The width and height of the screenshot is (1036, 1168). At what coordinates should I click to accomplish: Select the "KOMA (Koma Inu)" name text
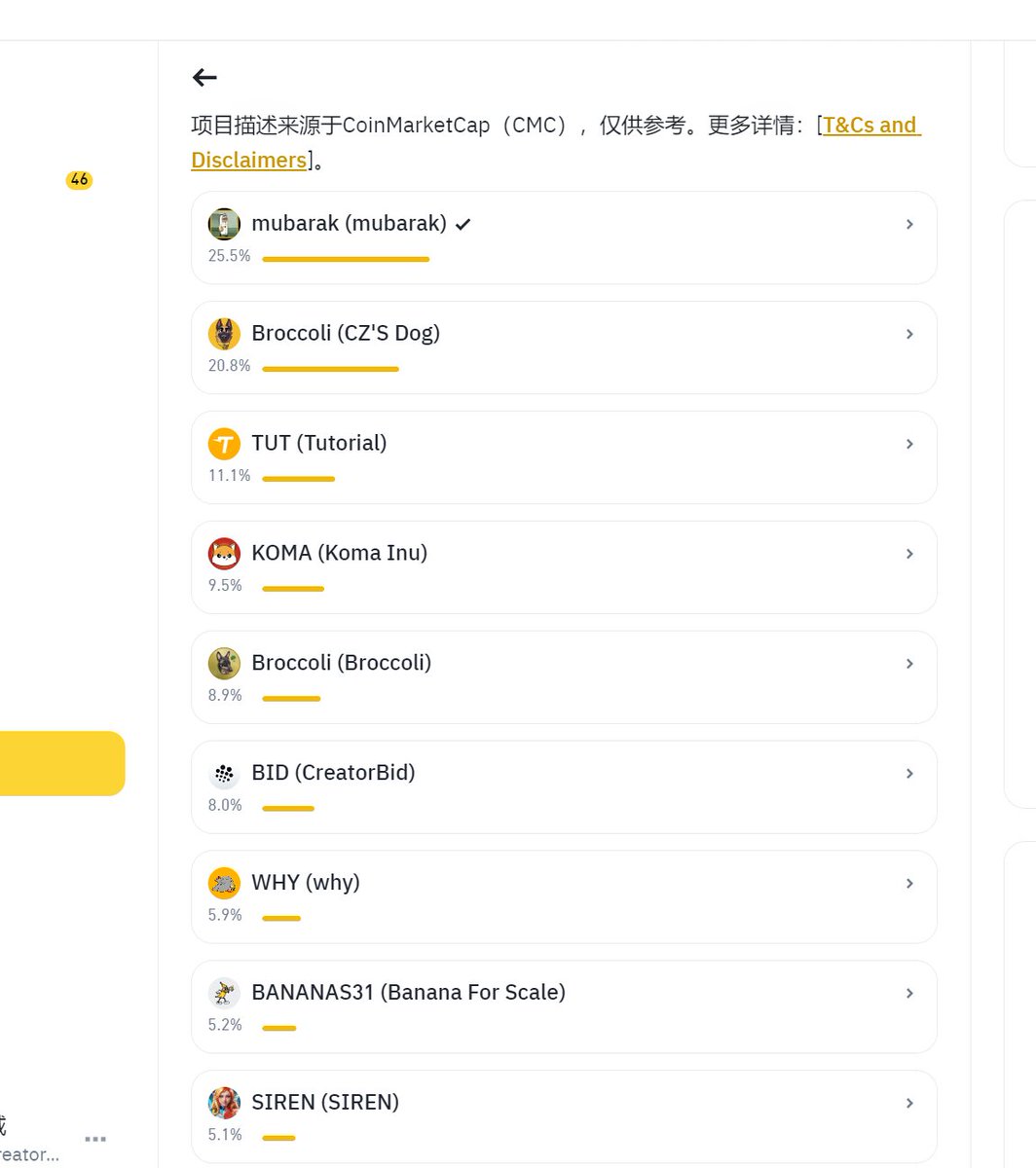pyautogui.click(x=340, y=554)
